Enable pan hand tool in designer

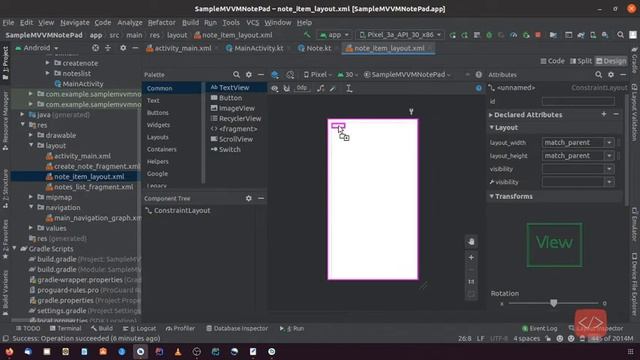pos(471,242)
